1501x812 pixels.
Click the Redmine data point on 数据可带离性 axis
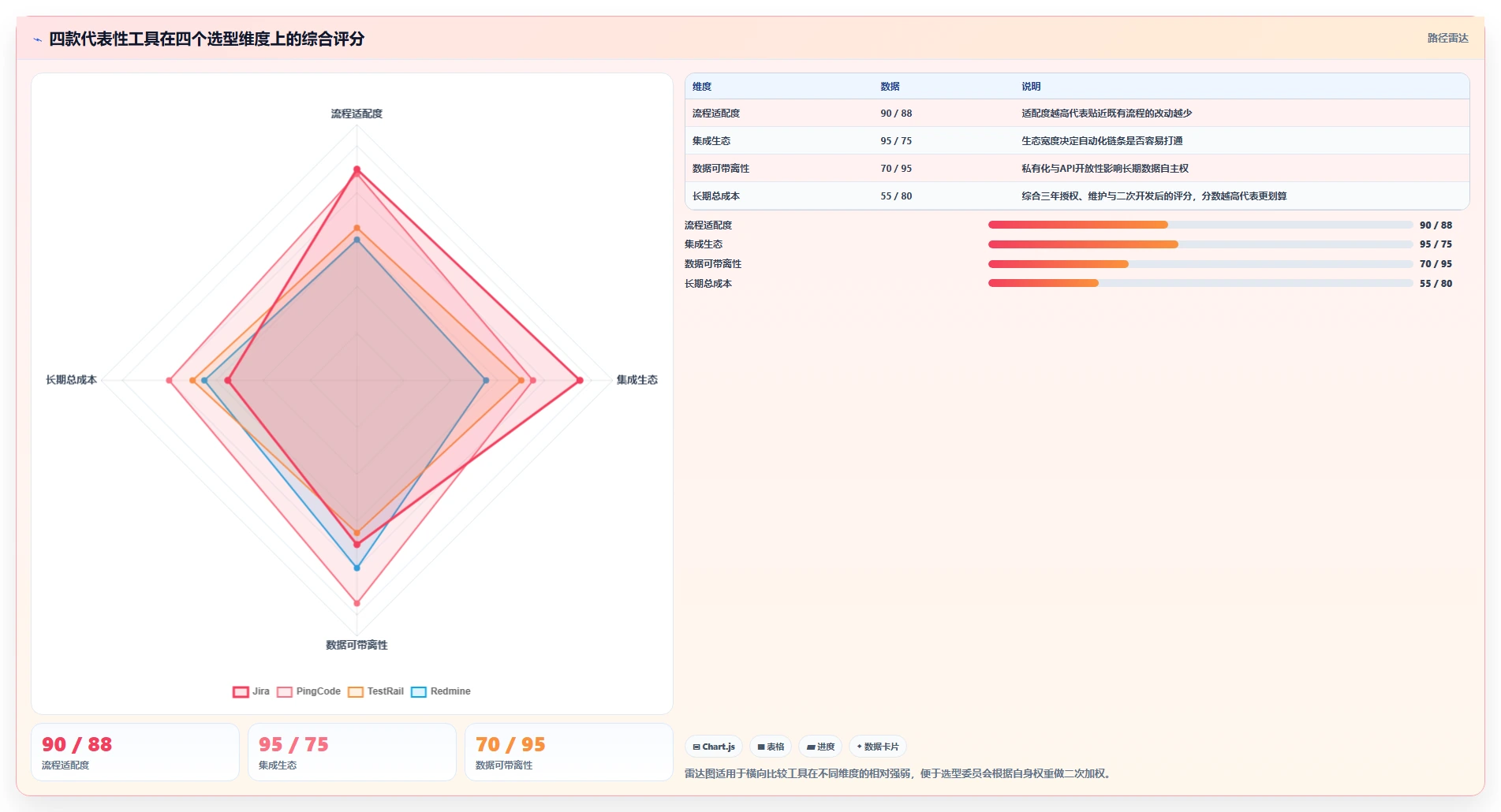click(x=357, y=568)
